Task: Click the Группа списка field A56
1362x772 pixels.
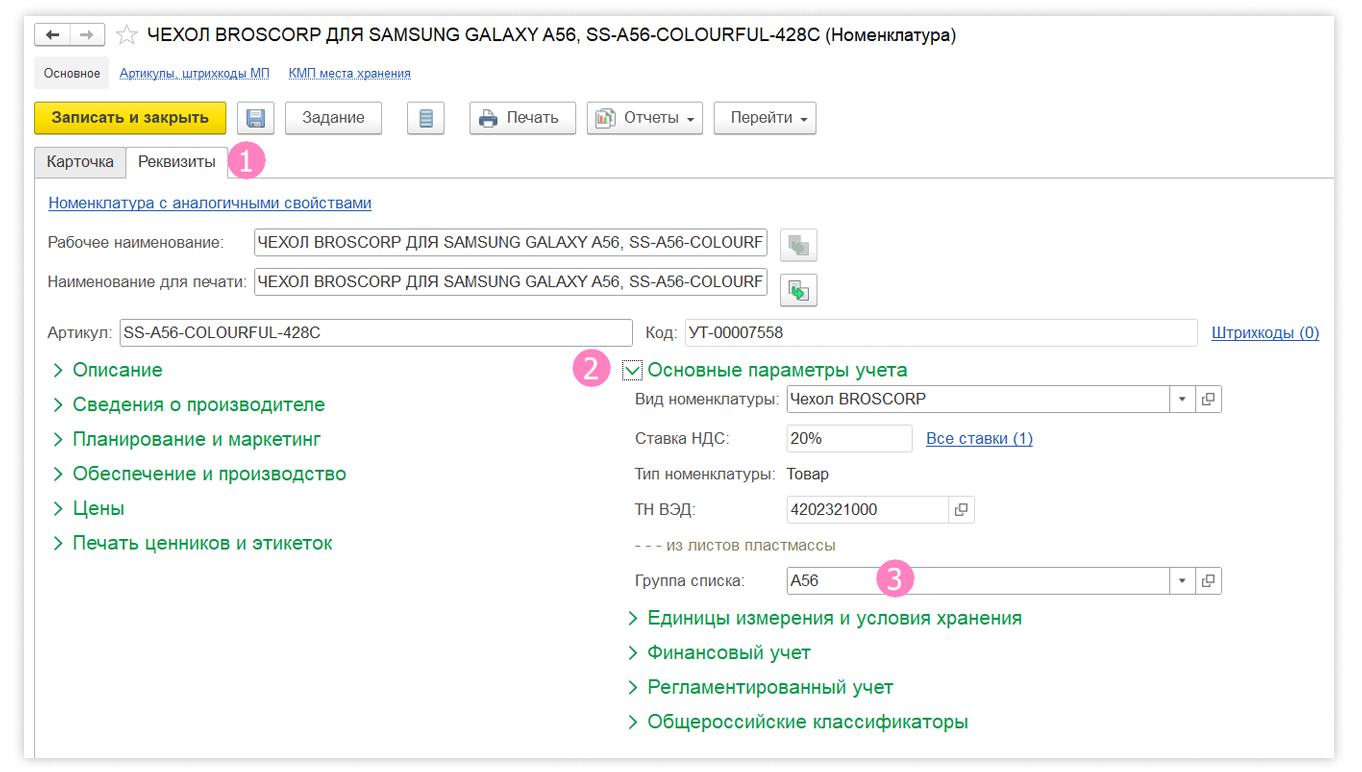Action: pyautogui.click(x=979, y=581)
